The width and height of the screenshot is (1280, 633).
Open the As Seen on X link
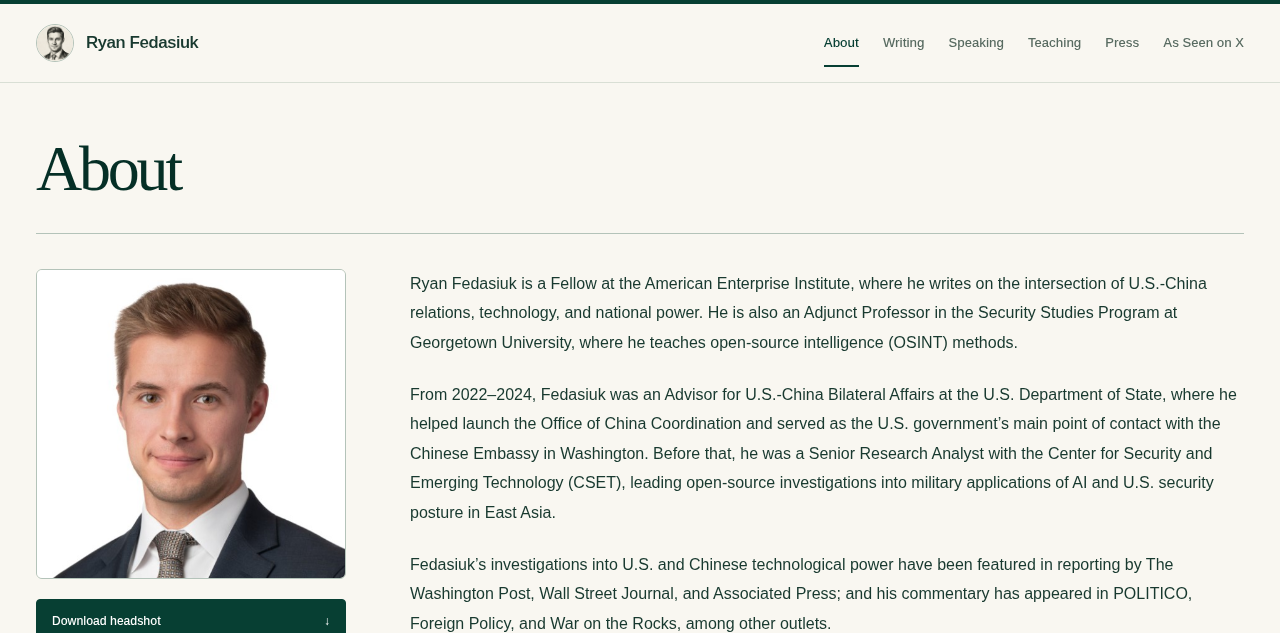tap(1203, 43)
